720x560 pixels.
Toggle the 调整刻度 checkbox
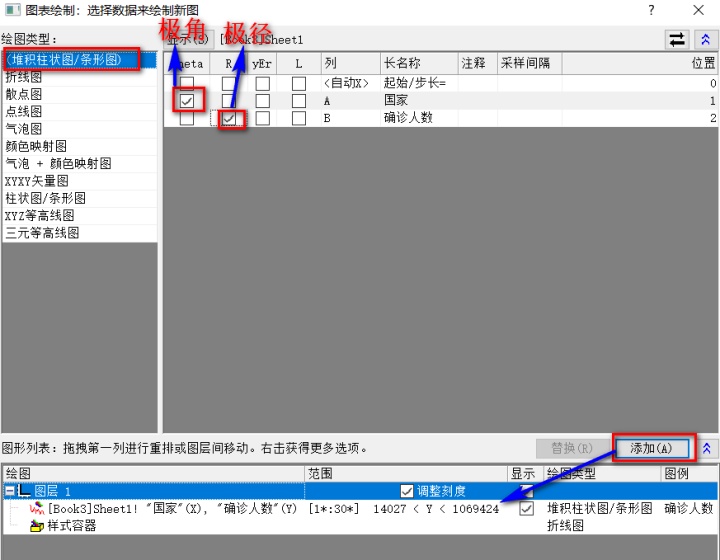coord(407,491)
